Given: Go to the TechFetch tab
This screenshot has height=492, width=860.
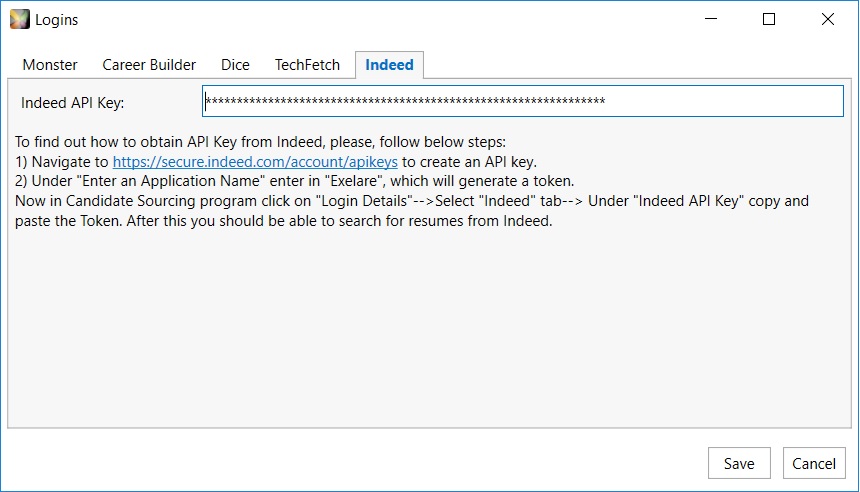Looking at the screenshot, I should click(x=307, y=65).
